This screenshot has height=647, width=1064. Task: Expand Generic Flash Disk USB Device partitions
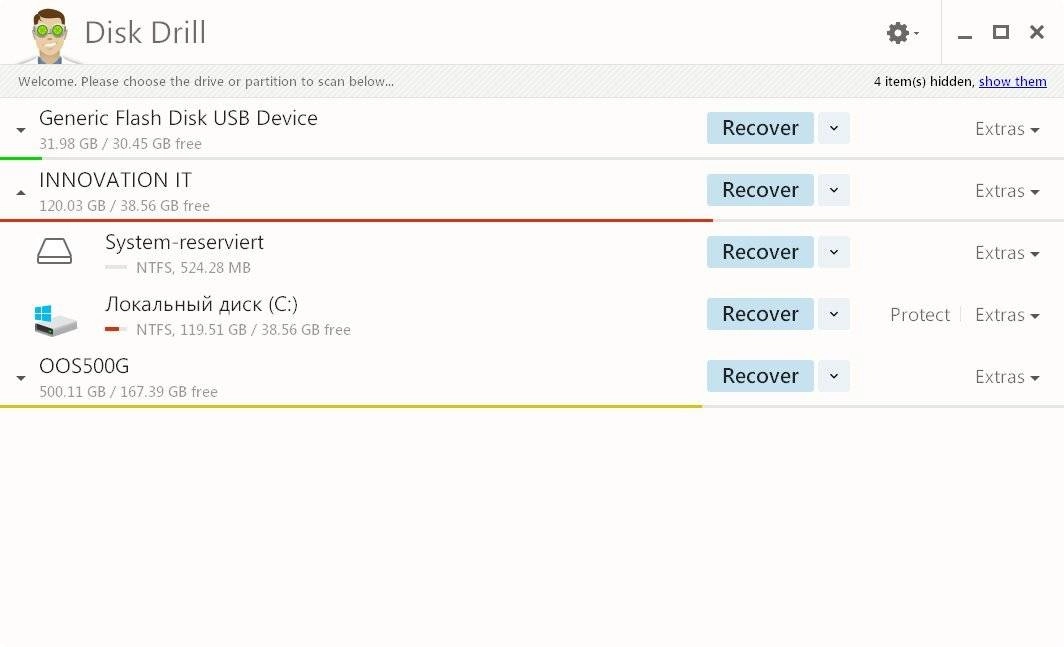tap(21, 130)
